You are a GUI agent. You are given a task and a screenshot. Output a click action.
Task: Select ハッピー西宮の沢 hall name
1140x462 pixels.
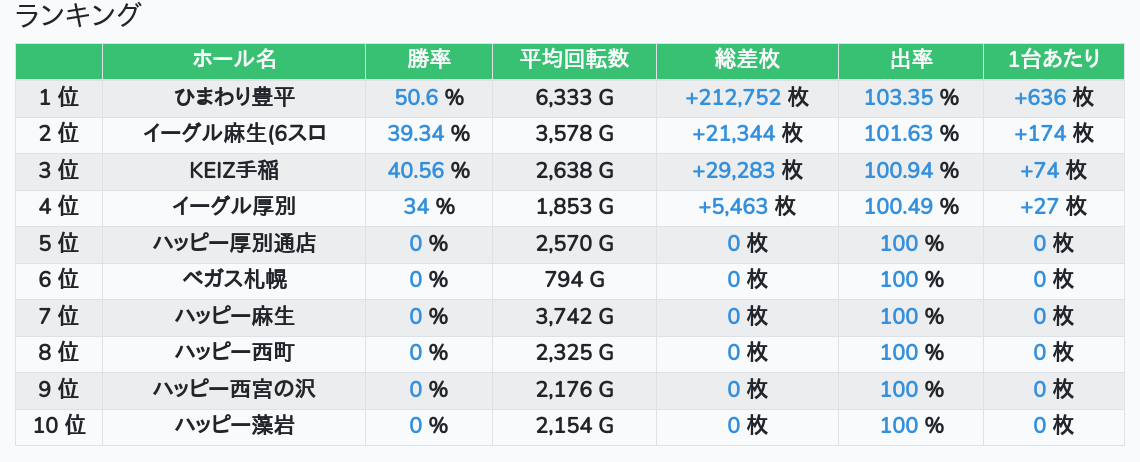(234, 390)
